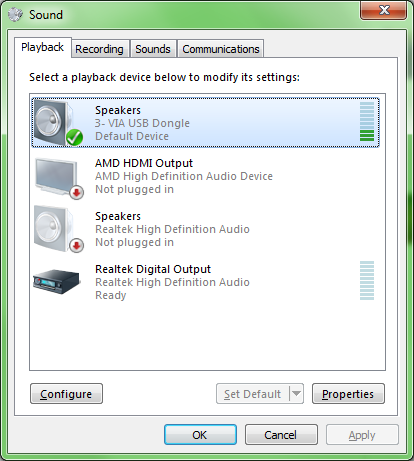The width and height of the screenshot is (414, 461).
Task: Select the Playback tab
Action: tap(43, 47)
